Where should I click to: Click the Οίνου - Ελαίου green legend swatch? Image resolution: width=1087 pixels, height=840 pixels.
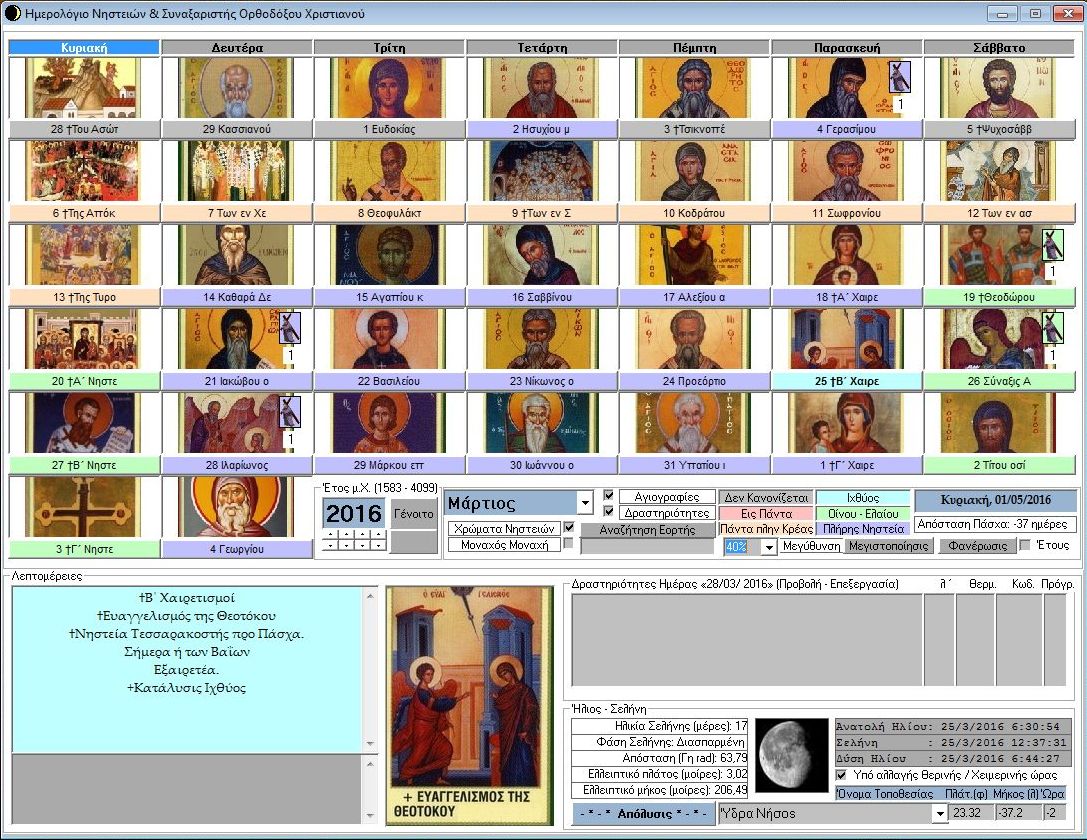tap(862, 514)
